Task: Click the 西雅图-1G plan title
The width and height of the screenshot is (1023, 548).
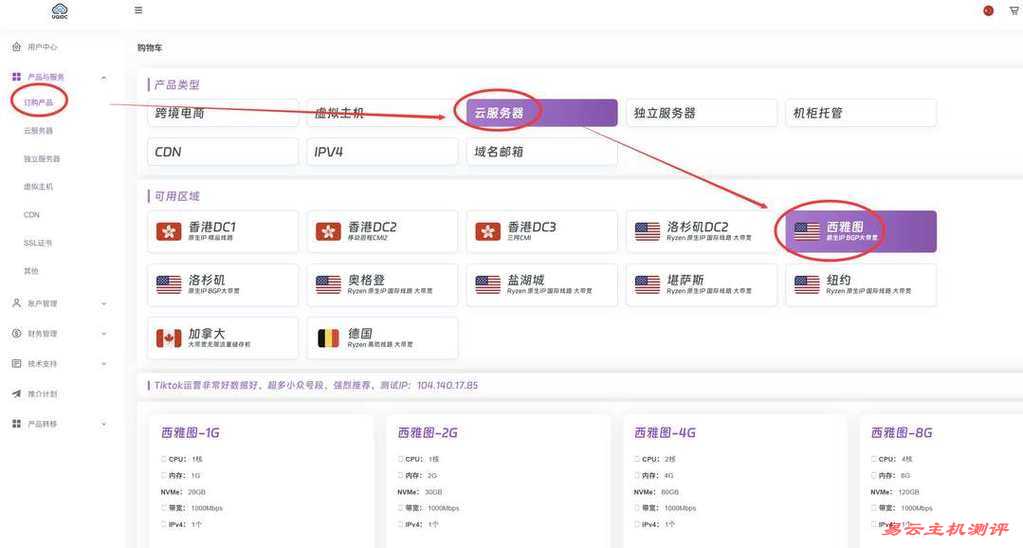Action: [x=191, y=433]
